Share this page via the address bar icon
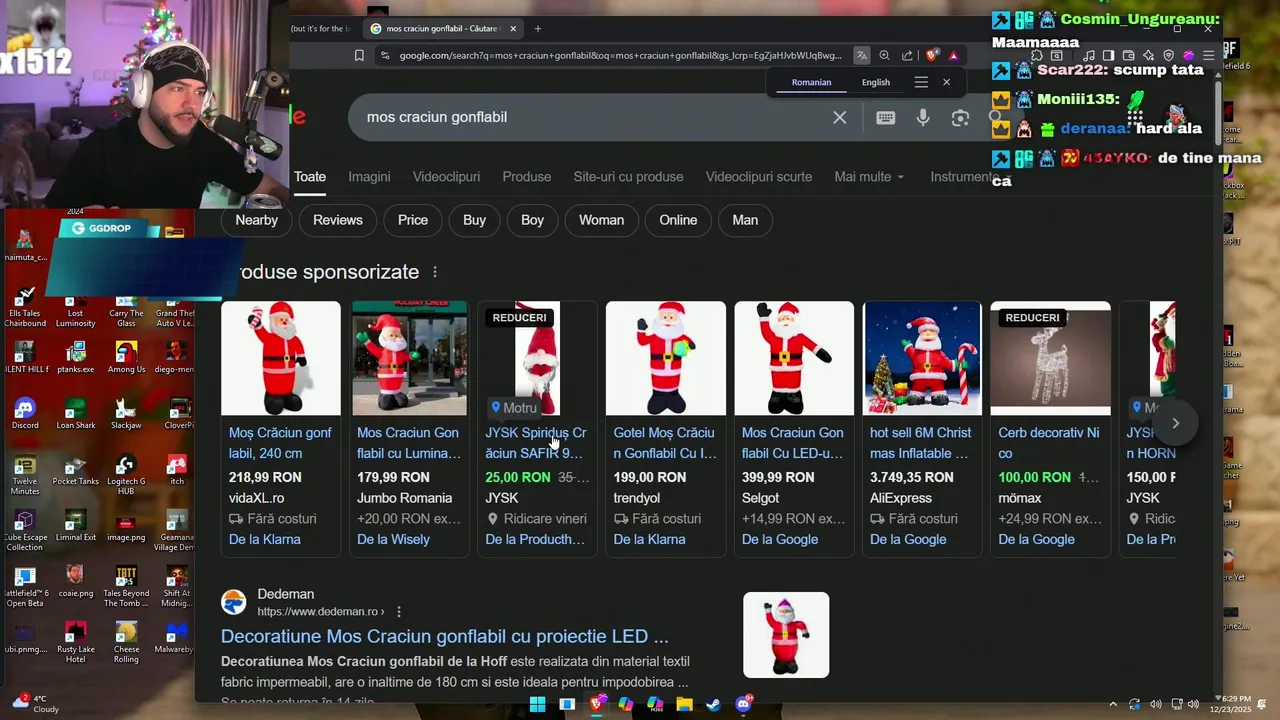The width and height of the screenshot is (1280, 720). click(907, 56)
